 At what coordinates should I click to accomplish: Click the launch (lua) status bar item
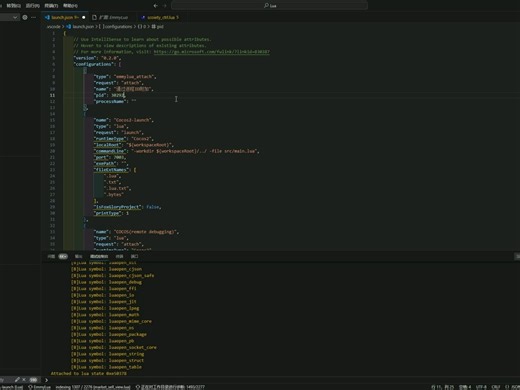pyautogui.click(x=12, y=387)
